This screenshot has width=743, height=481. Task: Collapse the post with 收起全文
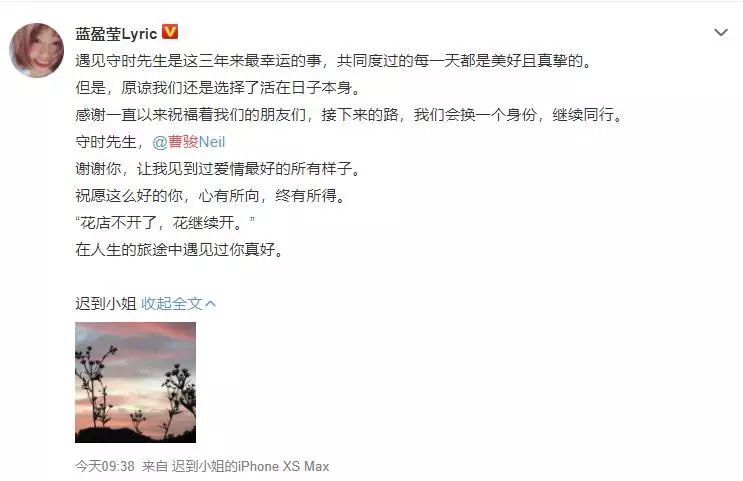172,303
